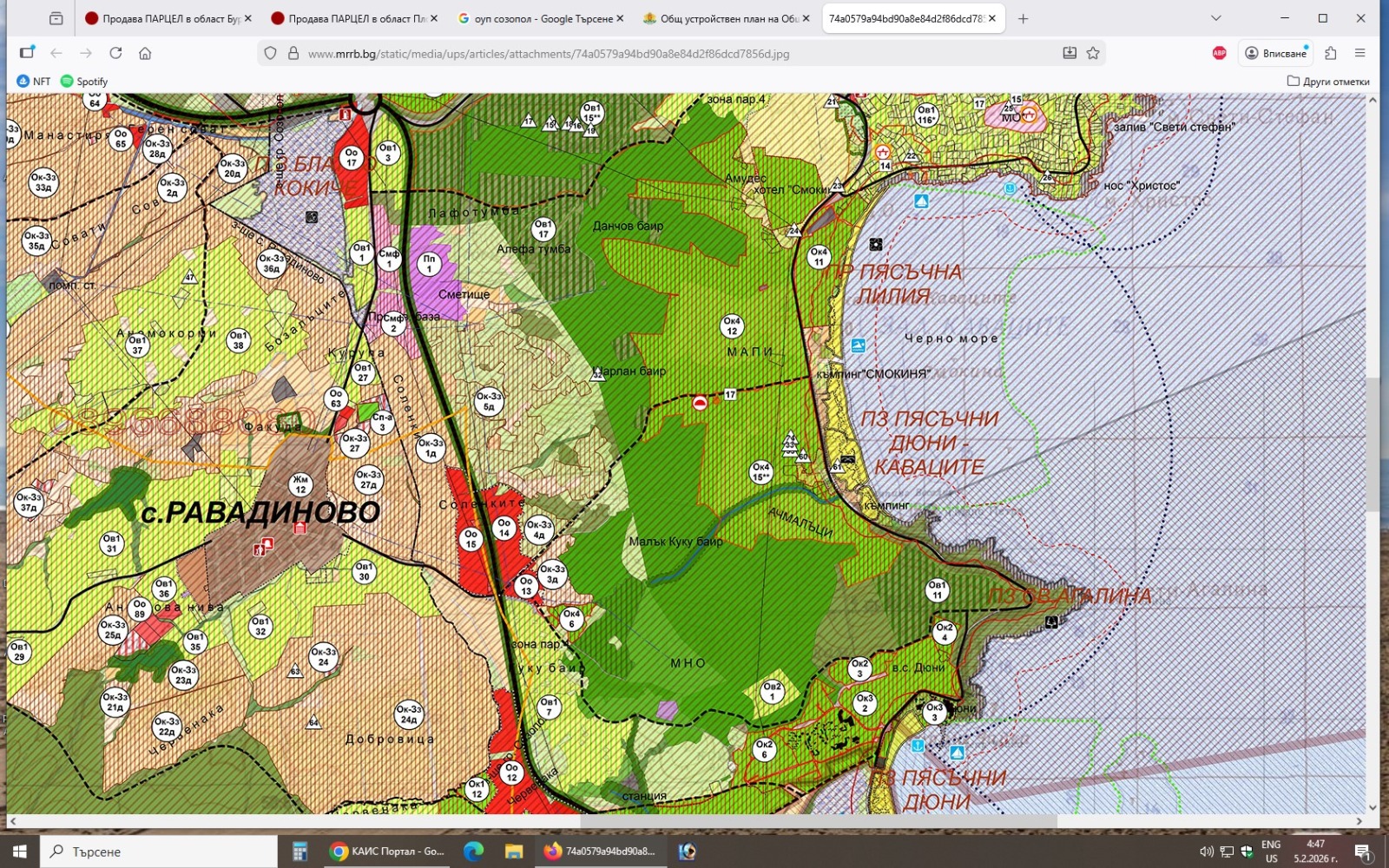Open the NFT bookmark

point(34,82)
